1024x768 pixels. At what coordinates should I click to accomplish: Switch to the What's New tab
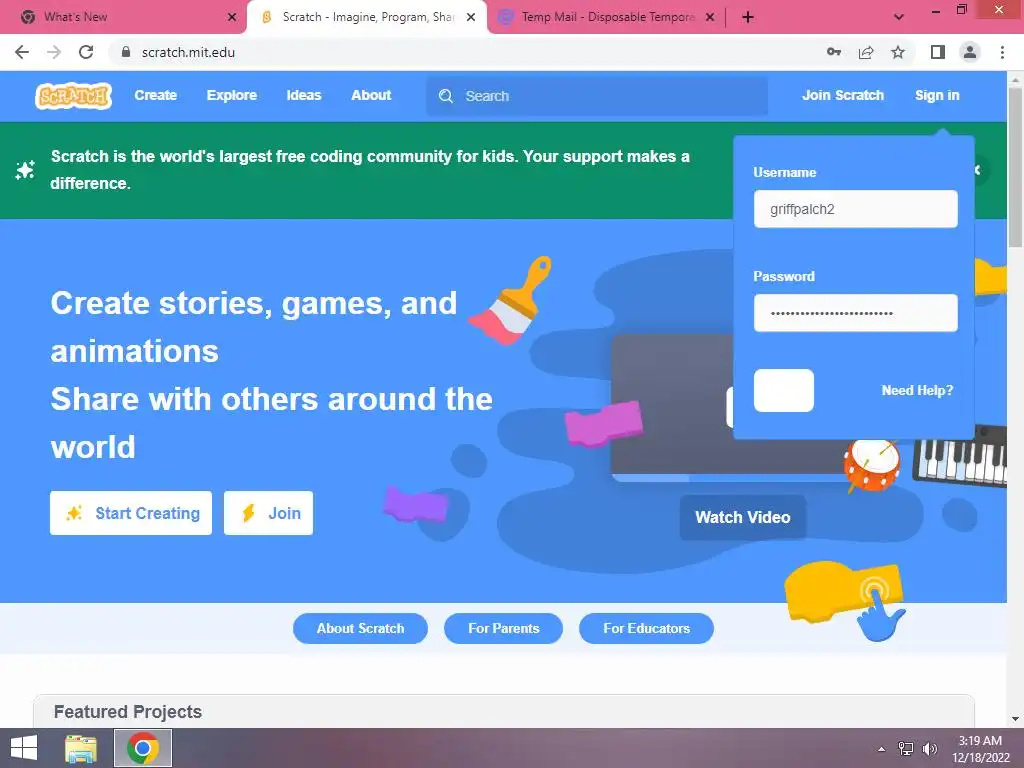[x=124, y=17]
